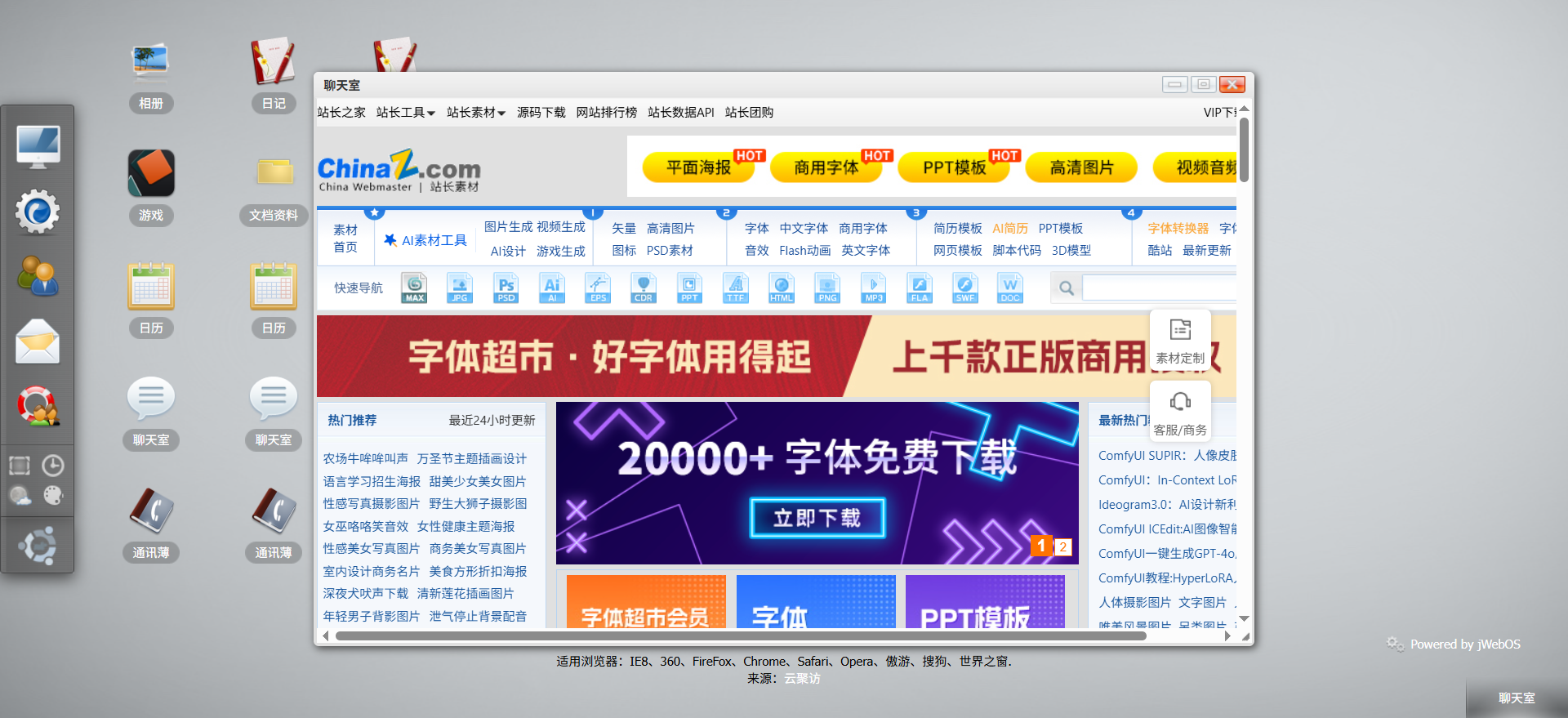The width and height of the screenshot is (1568, 718).
Task: Expand the 站长工具 dropdown menu
Action: click(405, 113)
